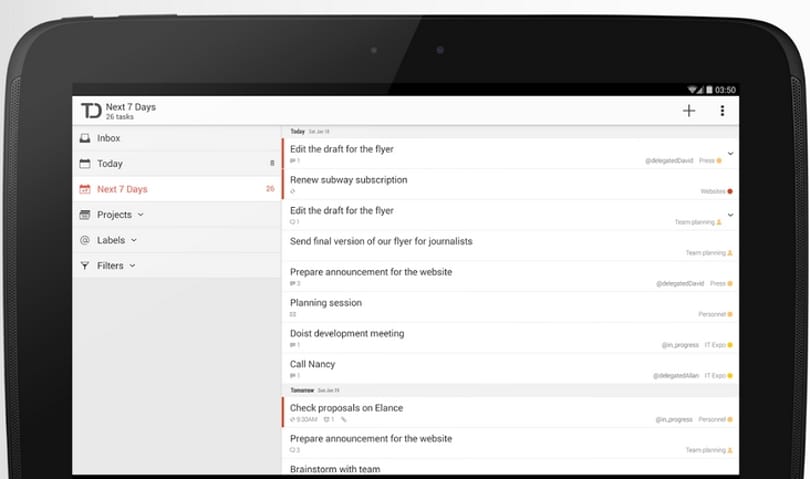
Task: Open the Inbox in the sidebar
Action: tap(177, 138)
